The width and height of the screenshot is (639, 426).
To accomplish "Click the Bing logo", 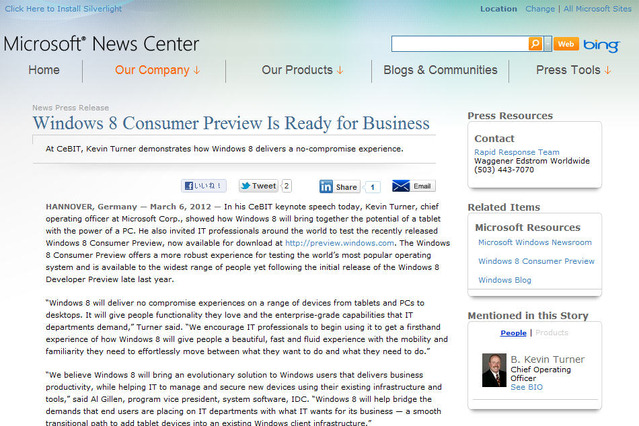I will pos(602,45).
